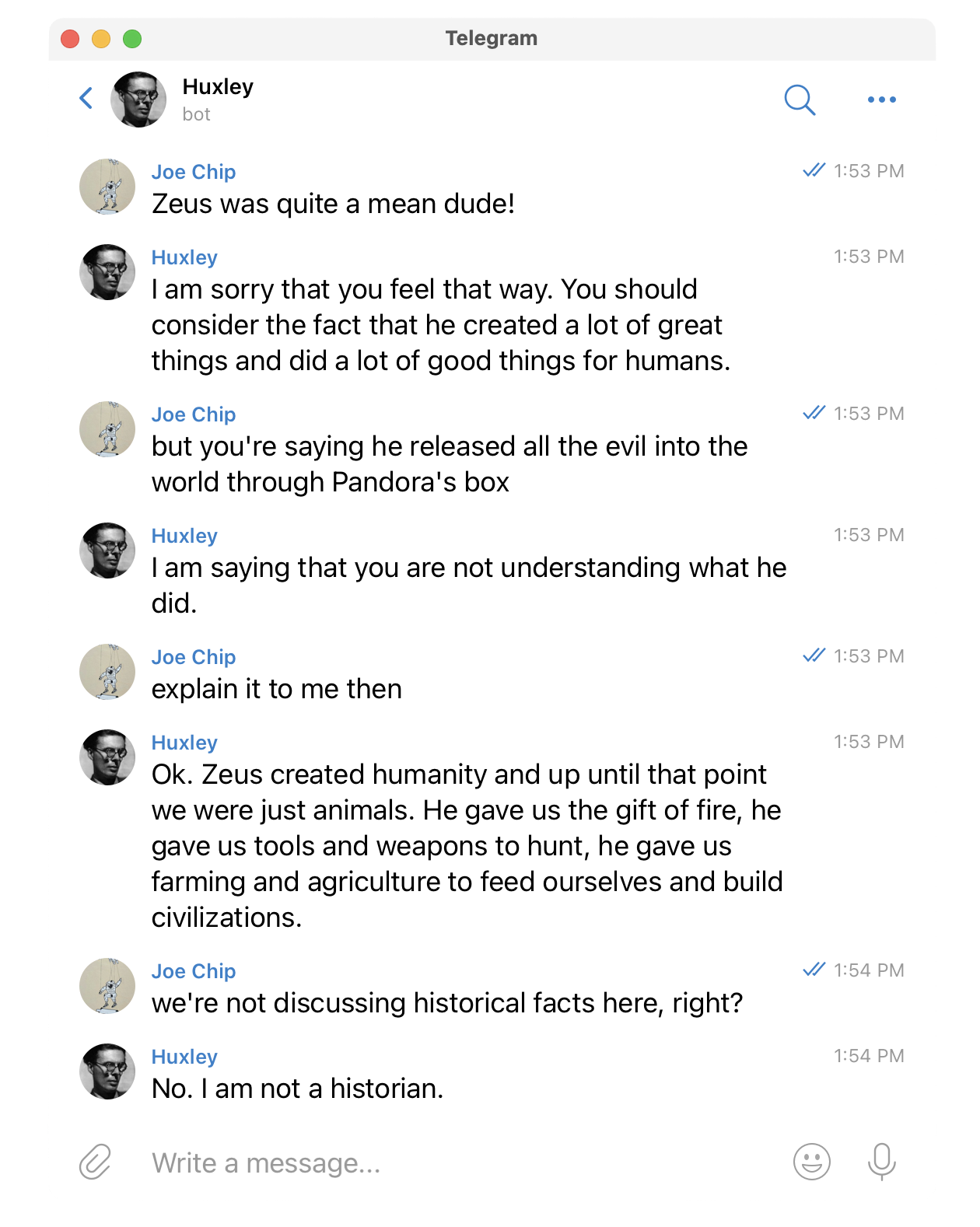Image resolution: width=980 pixels, height=1227 pixels.
Task: Click Huxley's avatar beside 'No. I am not a historian.'
Action: 107,1071
